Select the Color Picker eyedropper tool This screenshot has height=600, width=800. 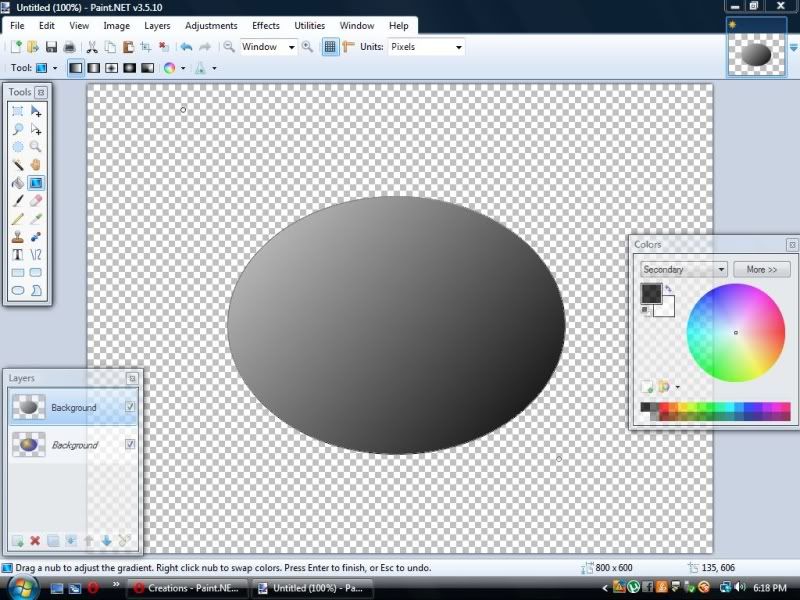[x=36, y=218]
